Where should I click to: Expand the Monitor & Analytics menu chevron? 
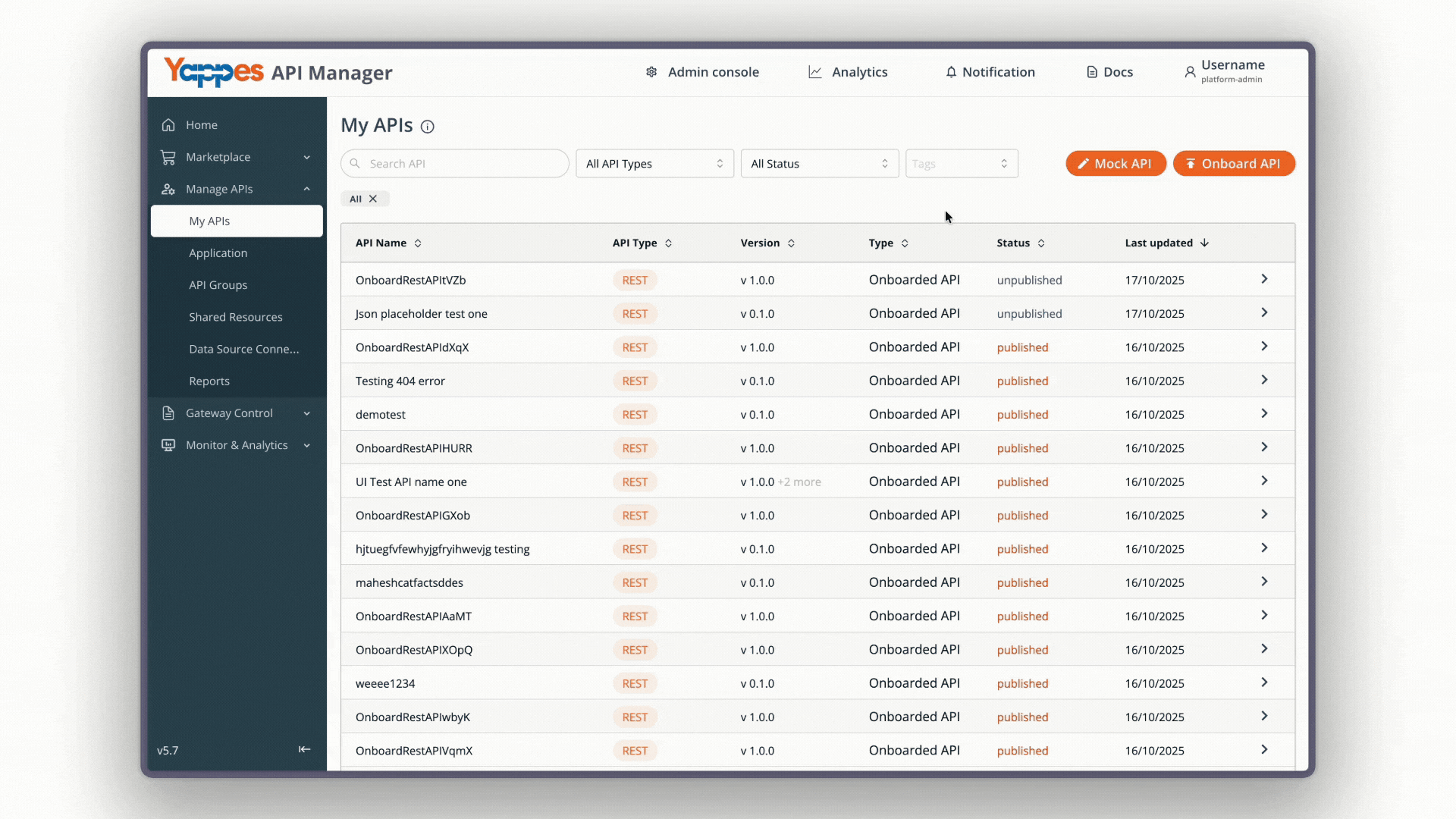pos(307,446)
